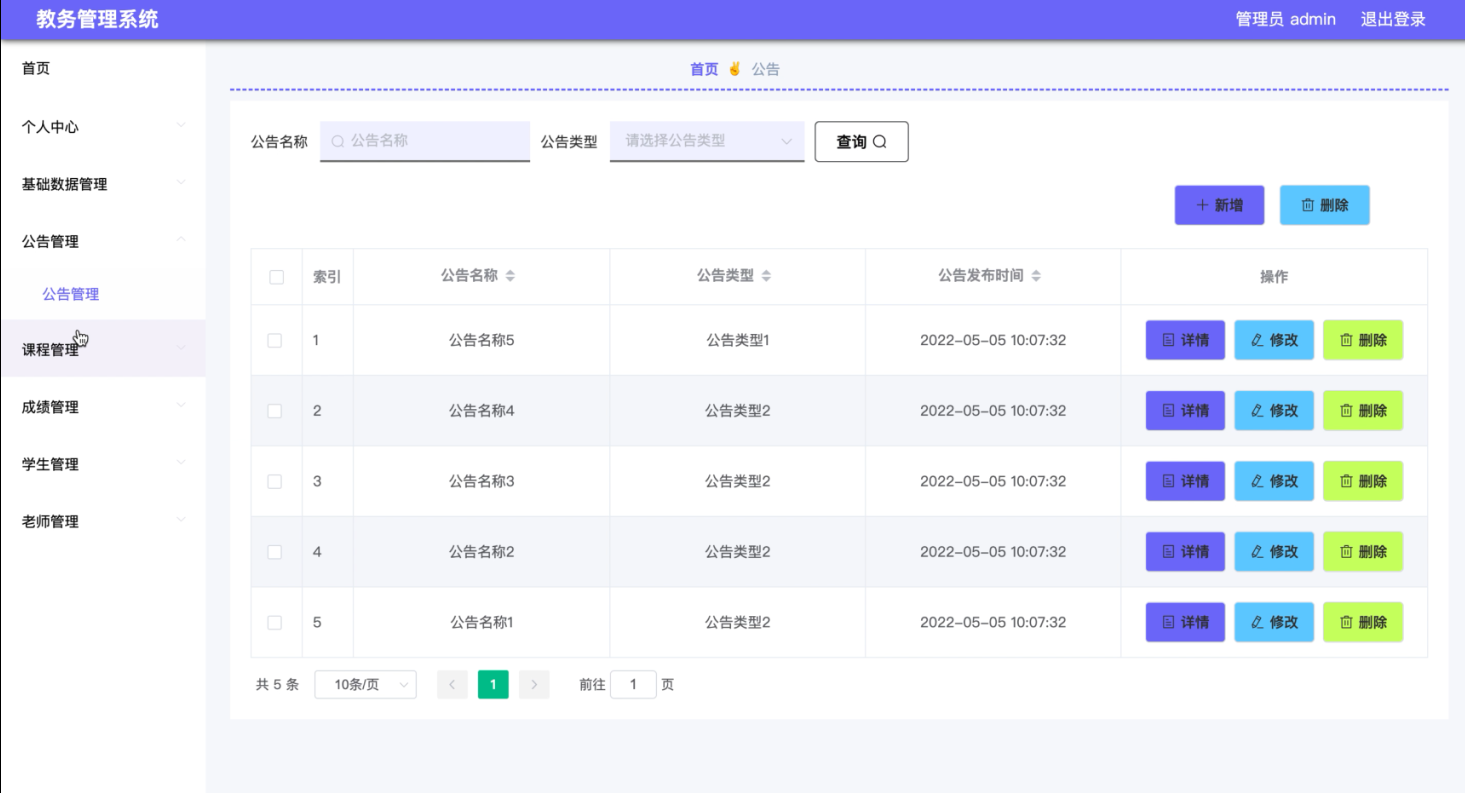Check the row checkbox for 公告名称4
The height and width of the screenshot is (793, 1465).
275,411
